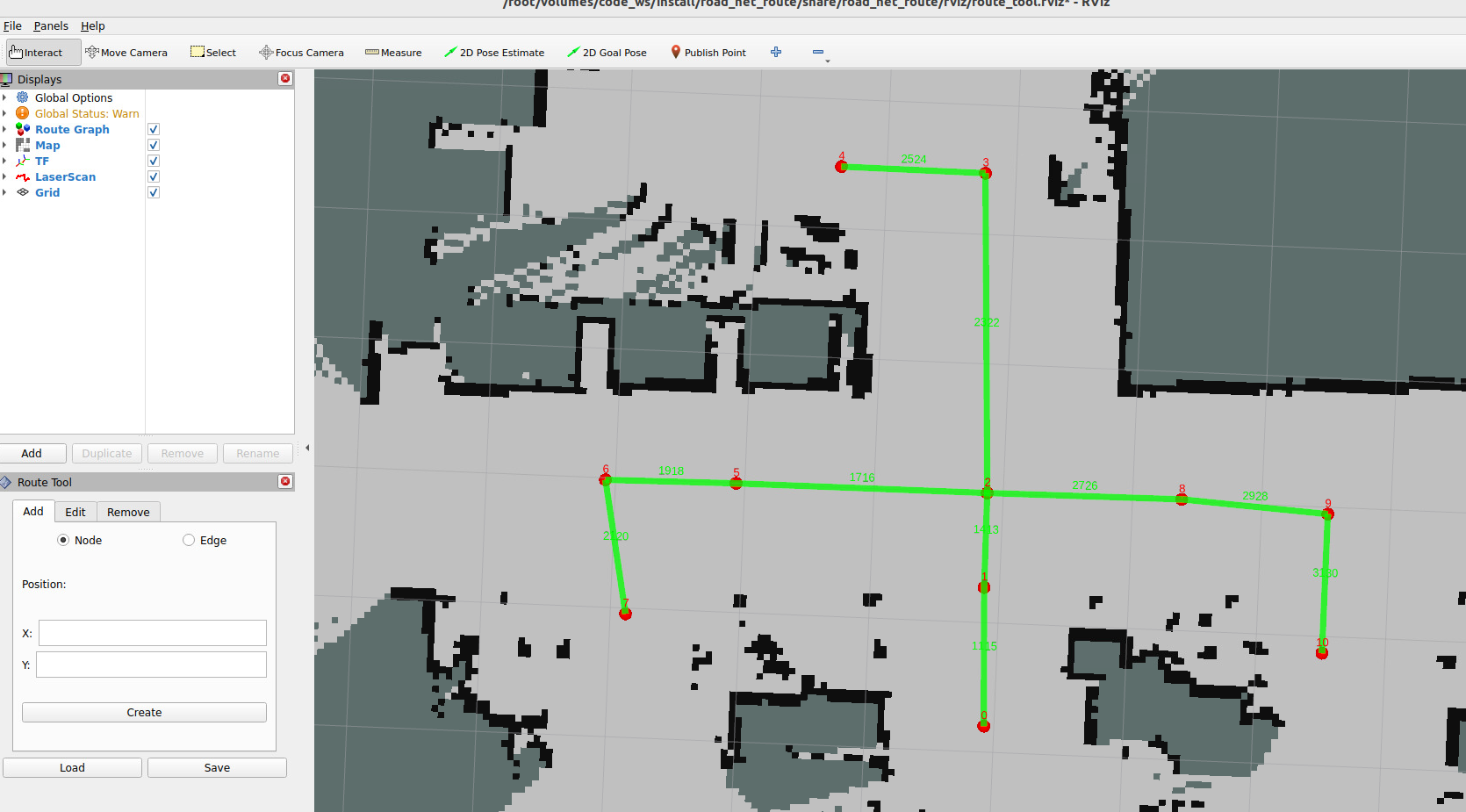Image resolution: width=1466 pixels, height=812 pixels.
Task: Click the Load button
Action: [x=72, y=768]
